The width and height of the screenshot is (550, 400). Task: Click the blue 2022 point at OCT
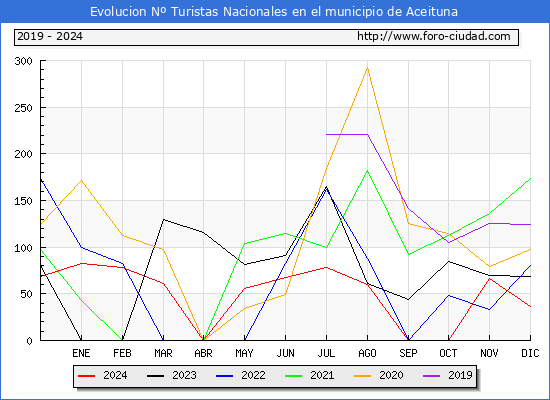449,295
